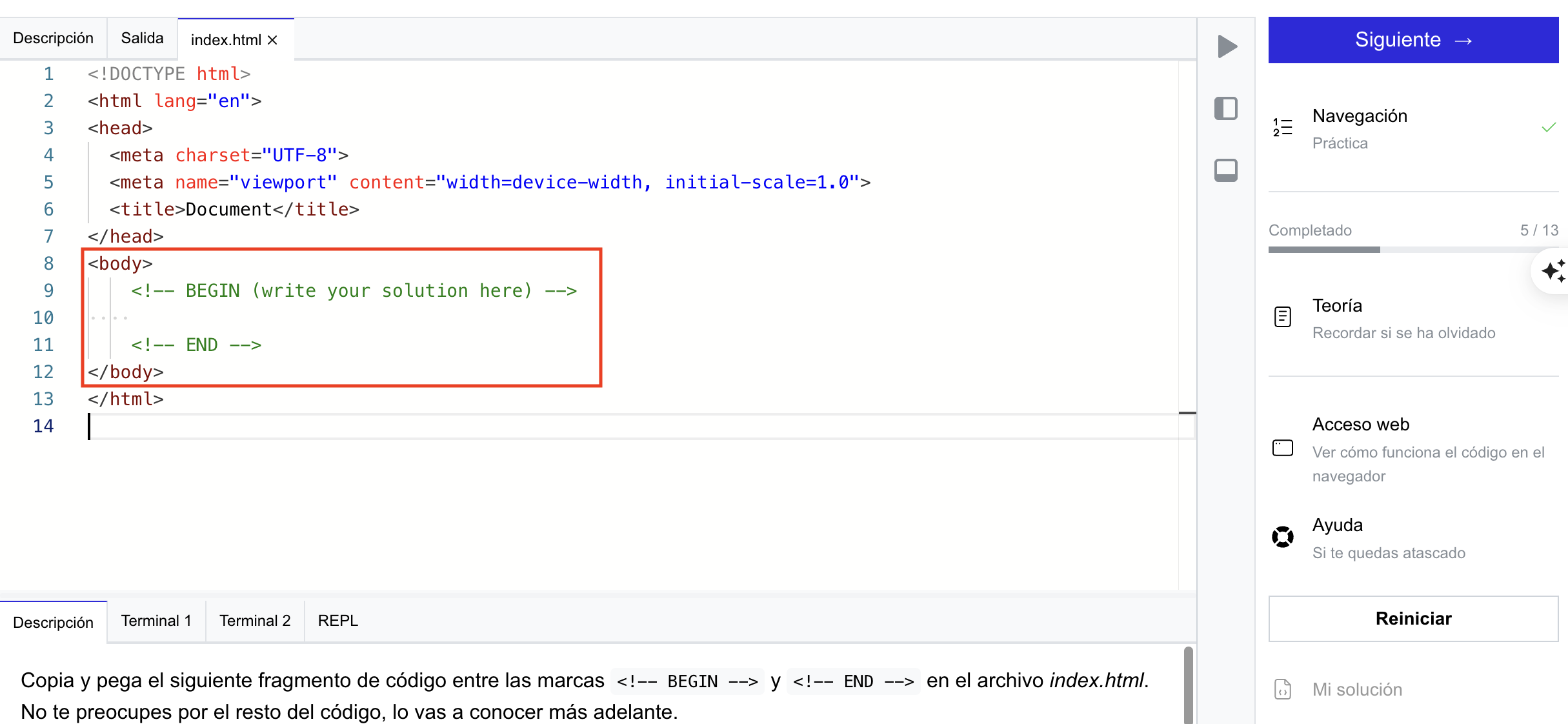Click the Acceso web browser icon

pyautogui.click(x=1282, y=448)
